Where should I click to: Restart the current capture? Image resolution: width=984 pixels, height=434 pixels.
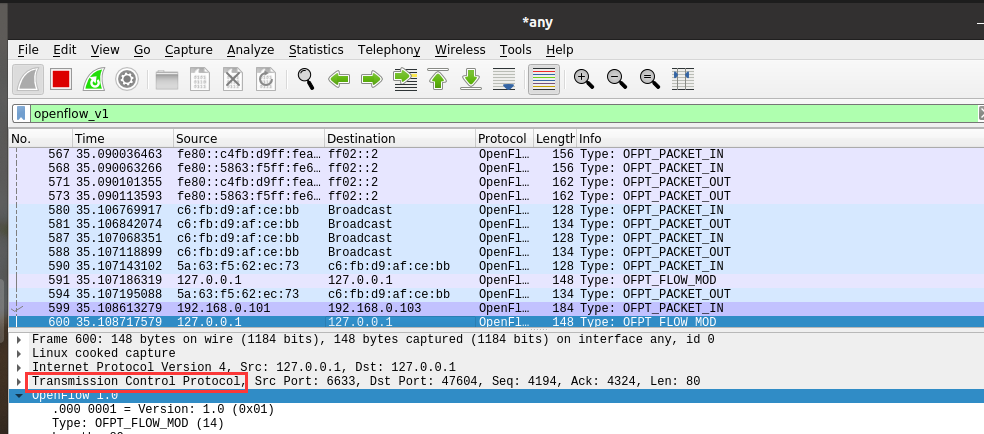(x=94, y=79)
